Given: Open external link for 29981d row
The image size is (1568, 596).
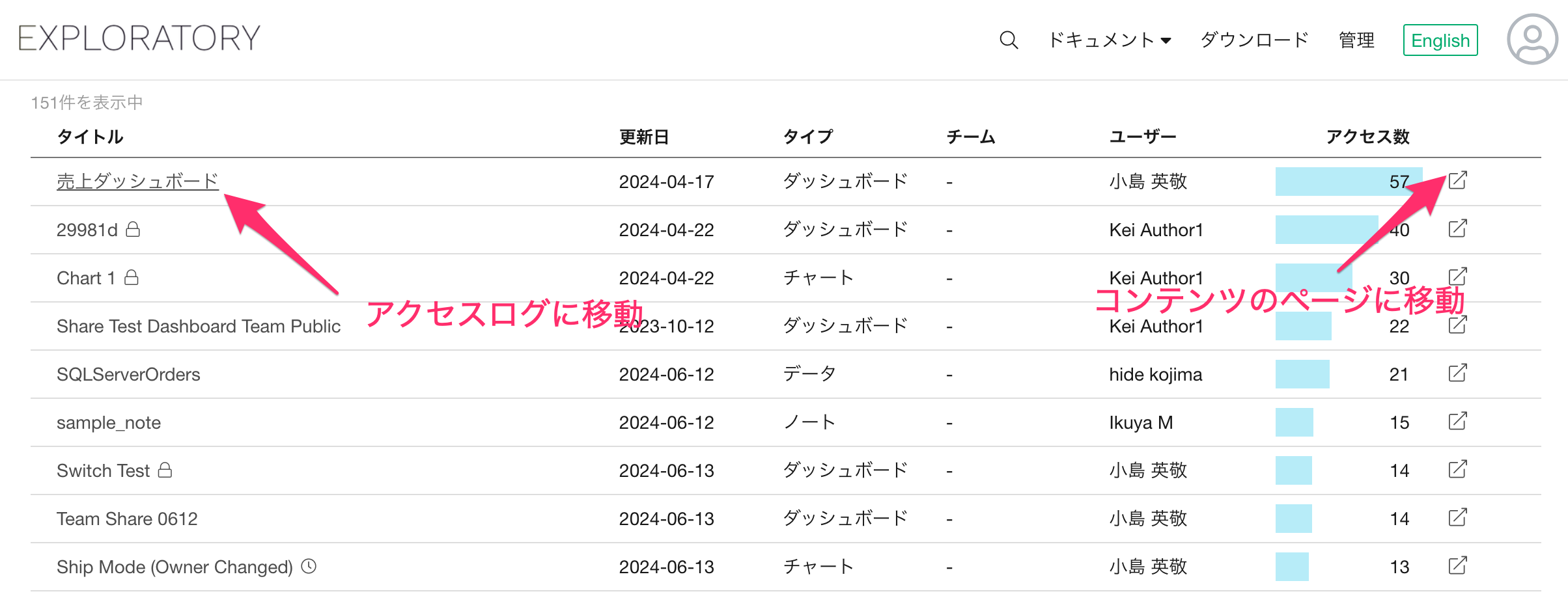Looking at the screenshot, I should 1457,229.
